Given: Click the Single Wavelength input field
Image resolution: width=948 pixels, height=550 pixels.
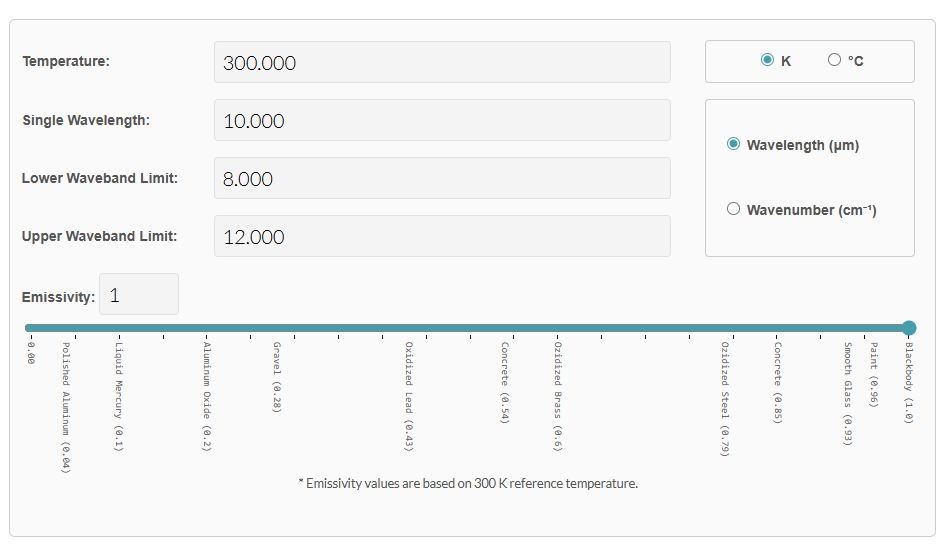Looking at the screenshot, I should click(x=441, y=120).
